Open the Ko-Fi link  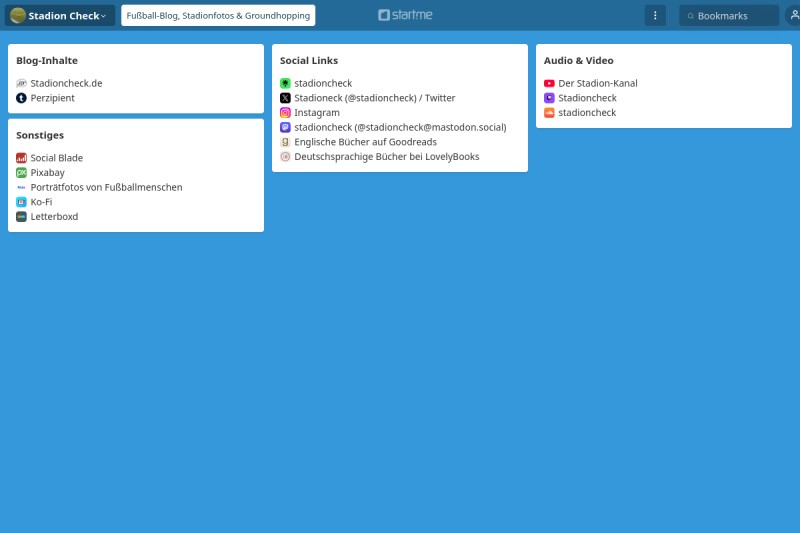coord(41,202)
